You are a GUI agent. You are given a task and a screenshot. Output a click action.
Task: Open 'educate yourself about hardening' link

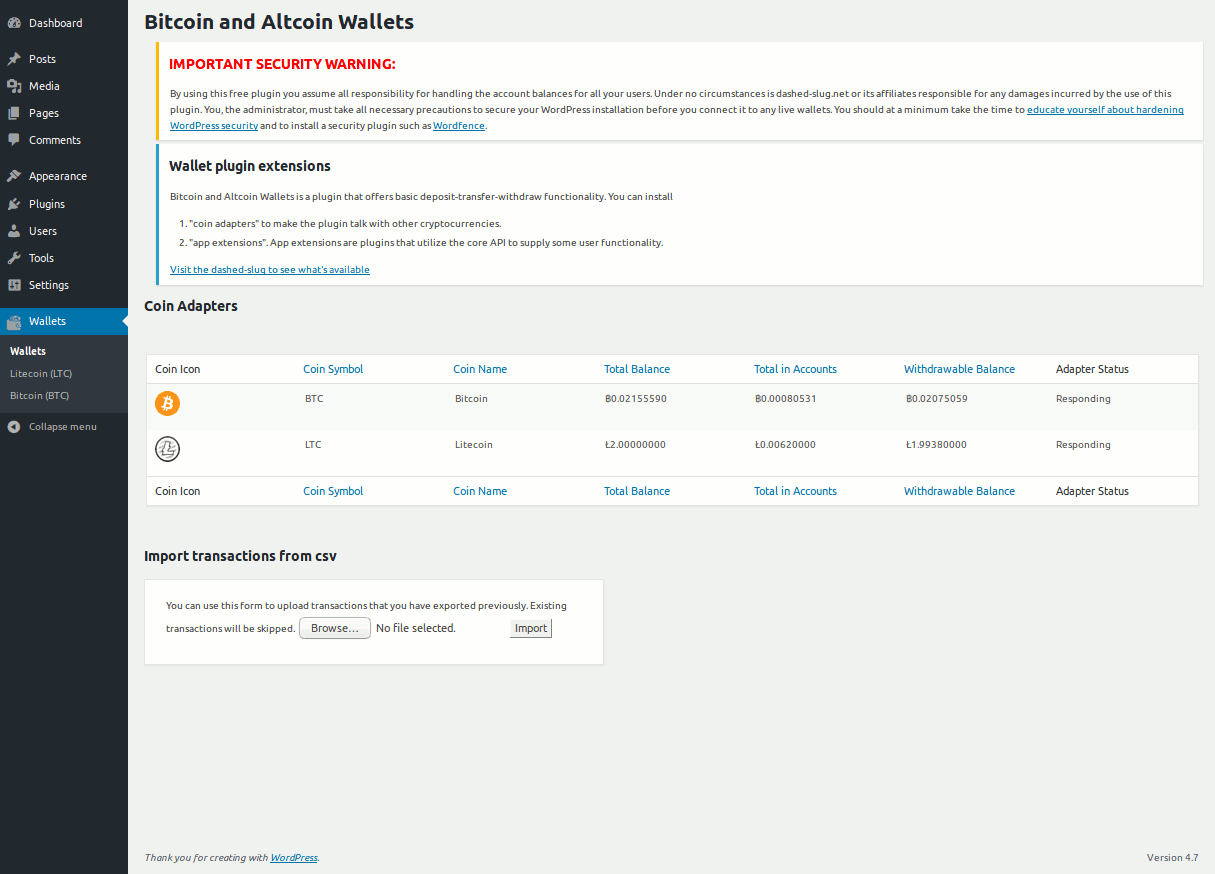point(1105,109)
